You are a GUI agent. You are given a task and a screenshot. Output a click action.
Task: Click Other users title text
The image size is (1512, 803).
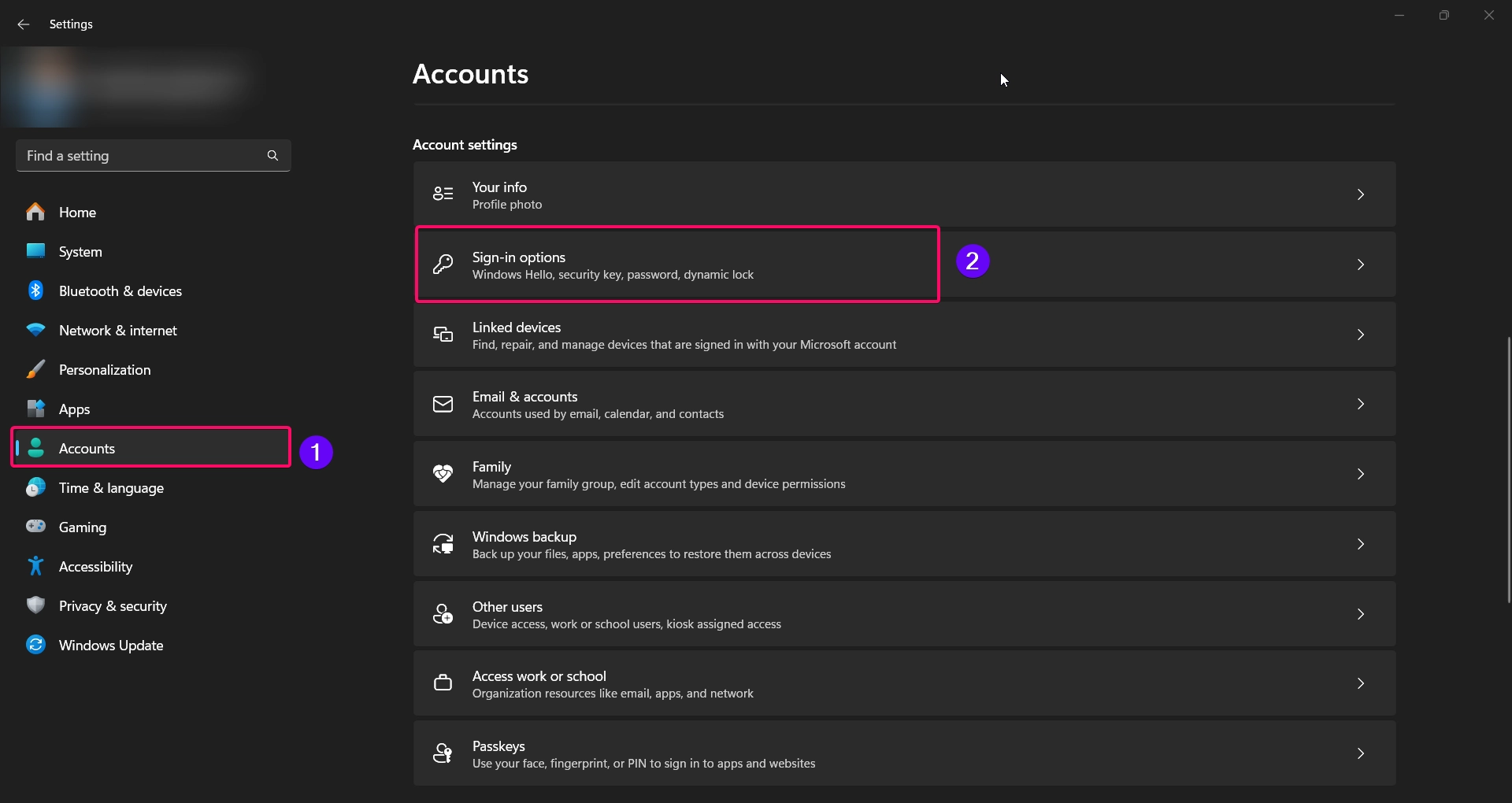point(507,607)
